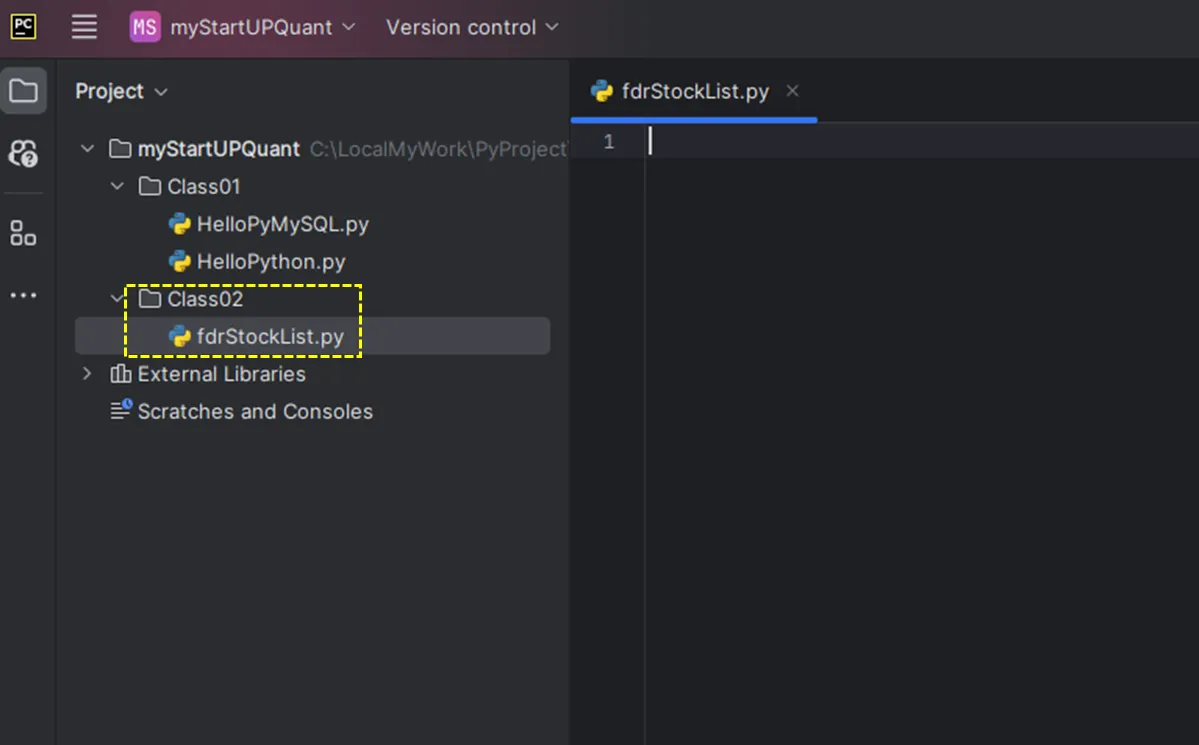
Task: Select External Libraries item
Action: click(221, 374)
